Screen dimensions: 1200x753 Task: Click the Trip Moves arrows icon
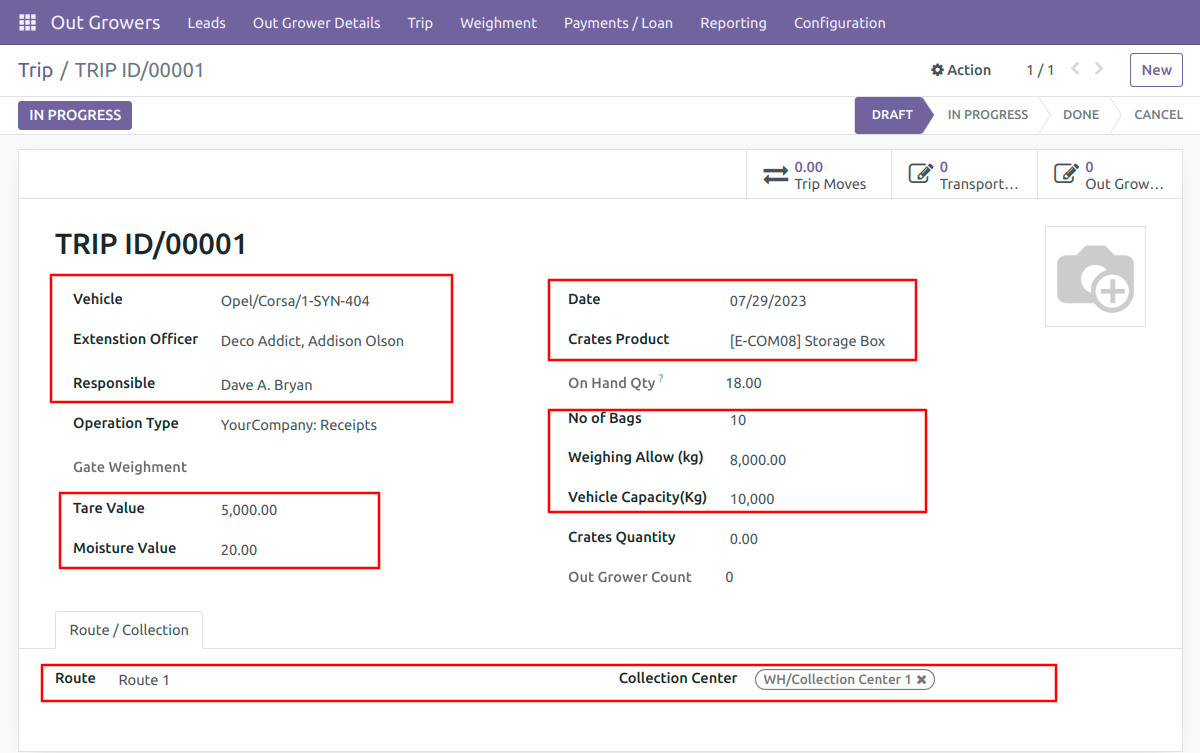[x=776, y=175]
